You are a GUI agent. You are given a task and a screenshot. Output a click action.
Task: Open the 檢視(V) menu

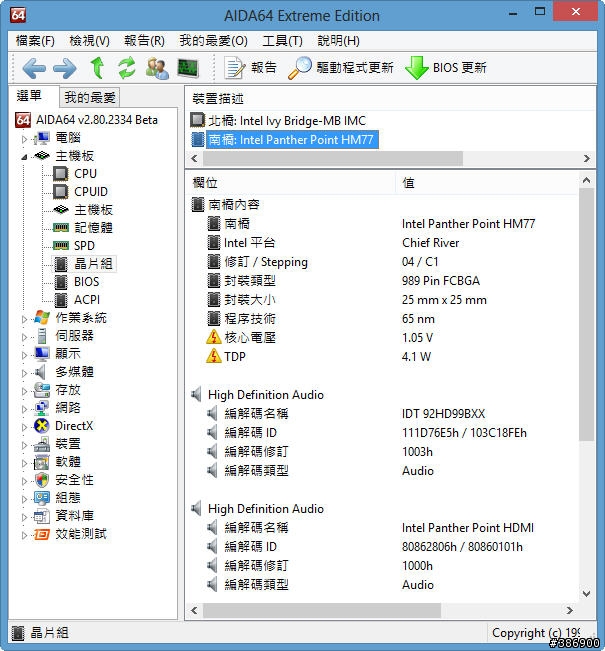89,41
